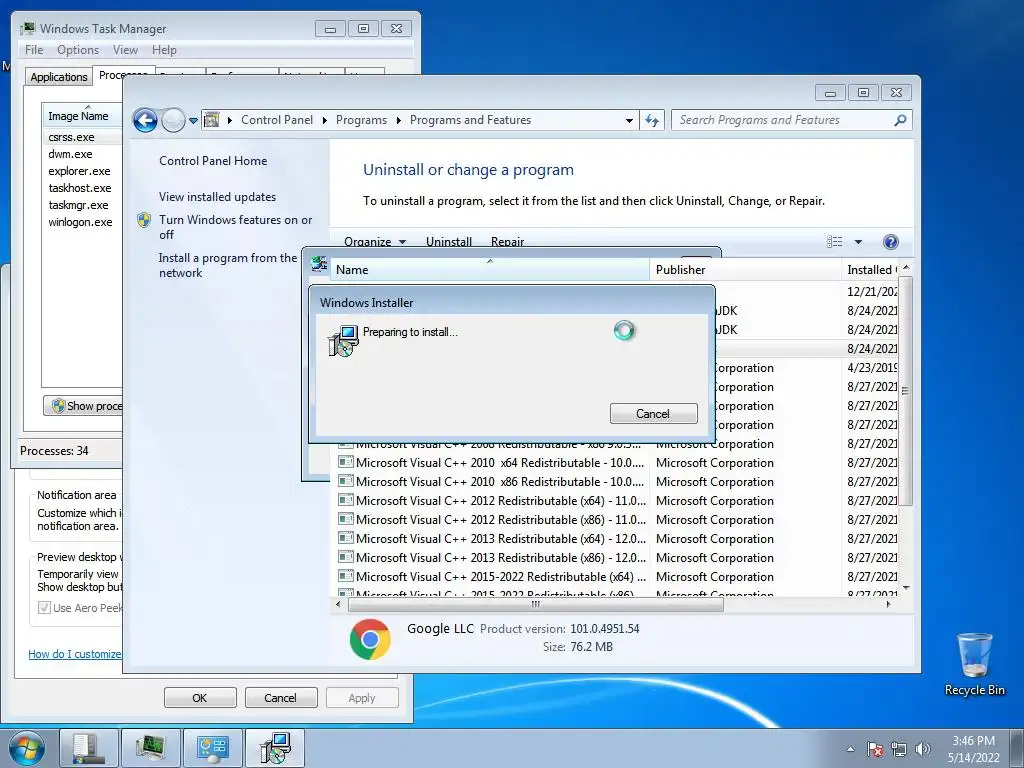
Task: Click the Search Programs and Features field
Action: coord(783,120)
